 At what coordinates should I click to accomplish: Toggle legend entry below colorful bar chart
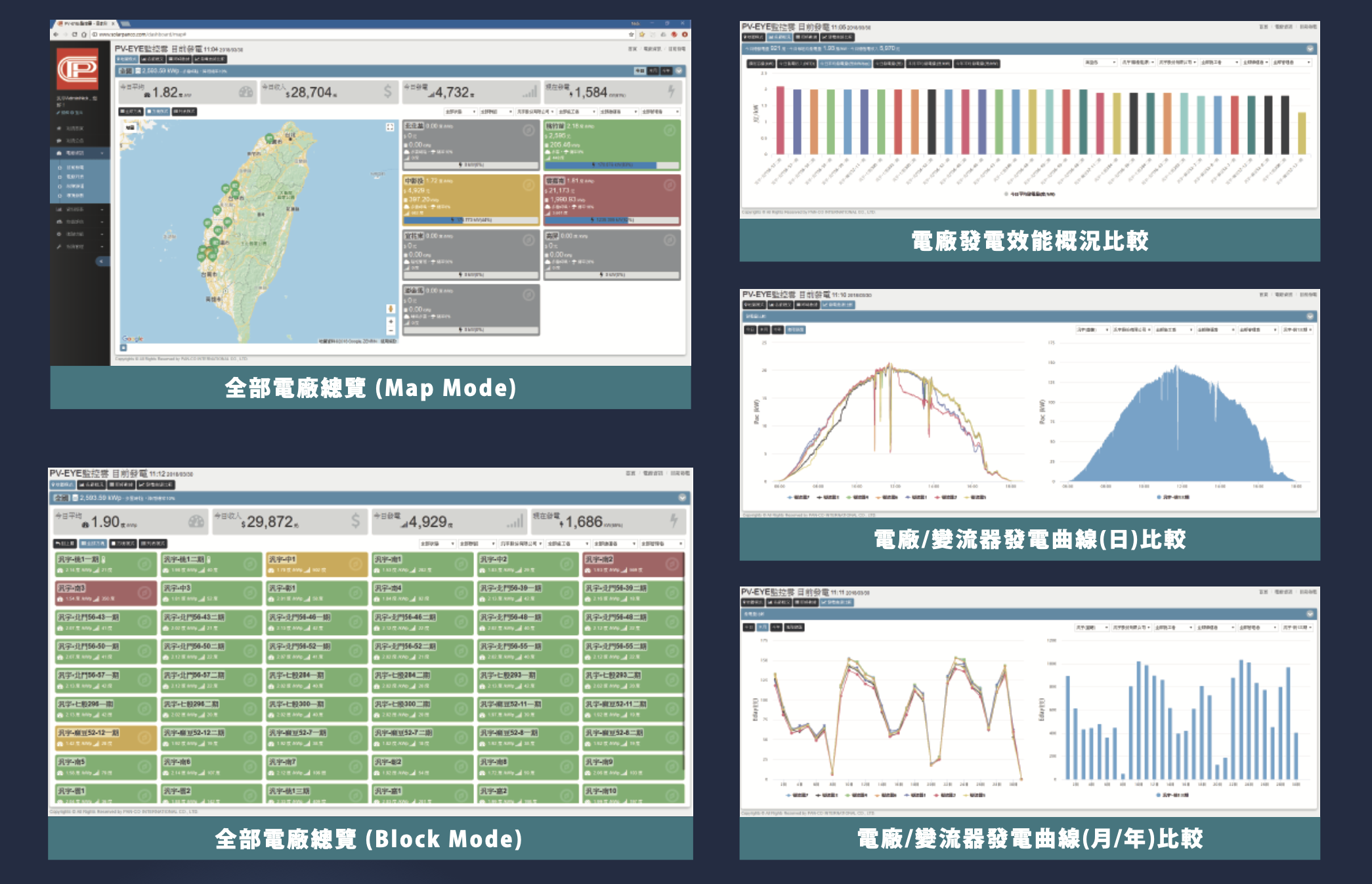coord(1029,194)
